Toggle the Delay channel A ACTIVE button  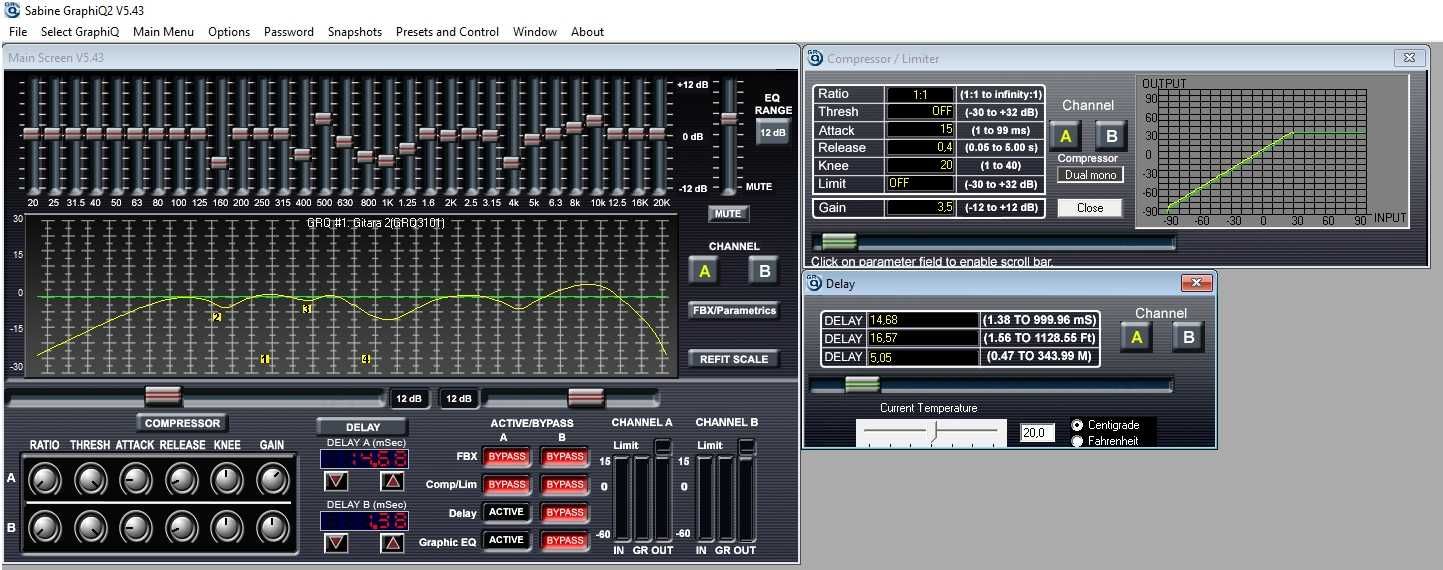(508, 512)
